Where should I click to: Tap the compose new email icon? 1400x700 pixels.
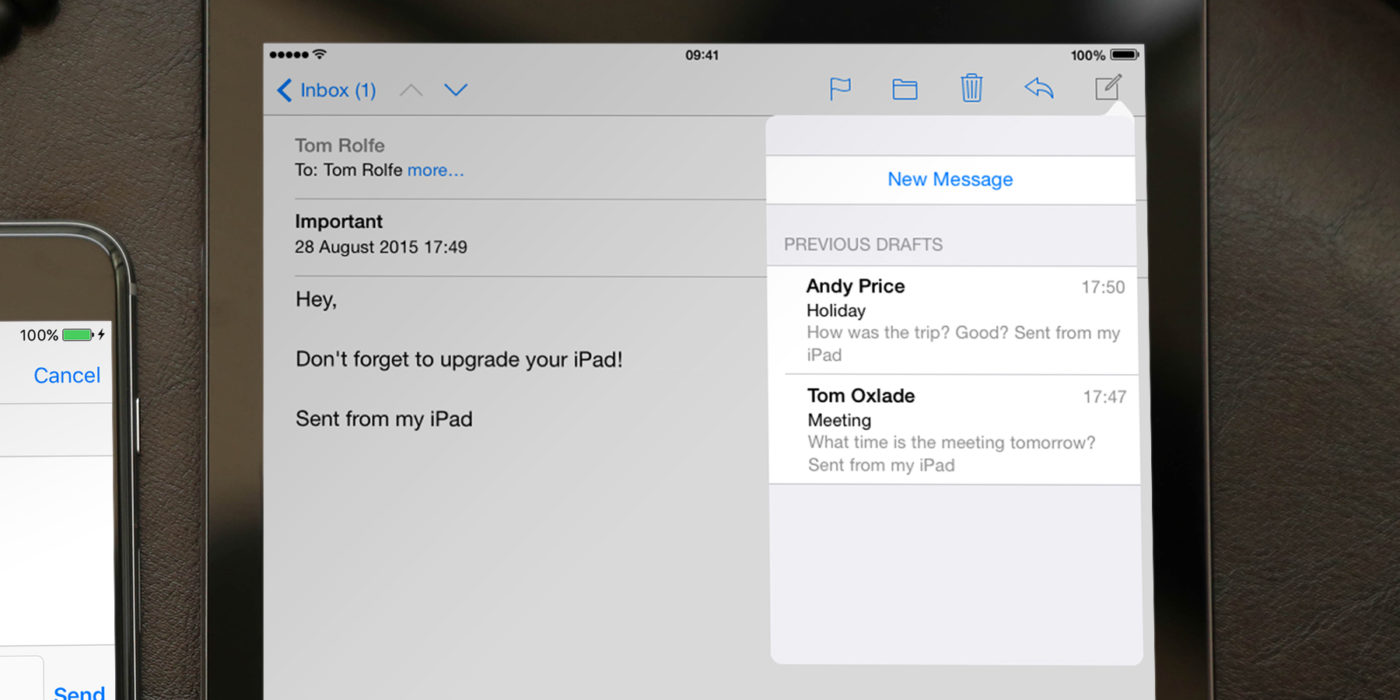click(1108, 87)
